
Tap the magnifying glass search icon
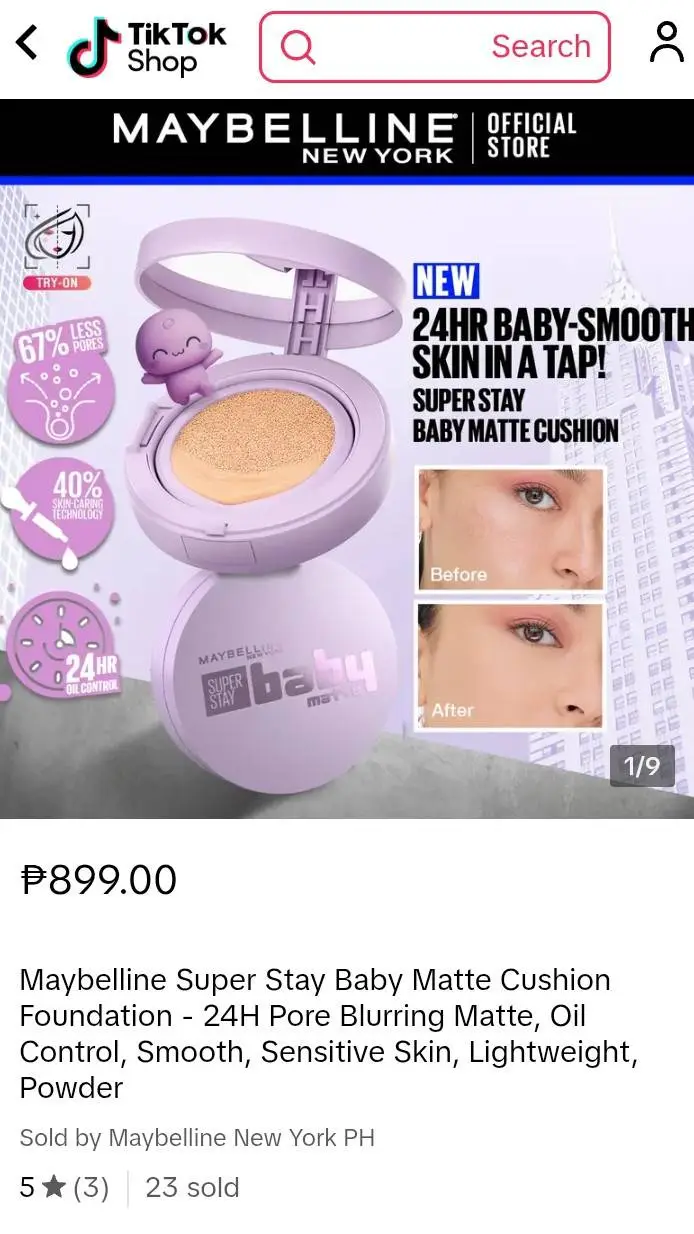[297, 47]
